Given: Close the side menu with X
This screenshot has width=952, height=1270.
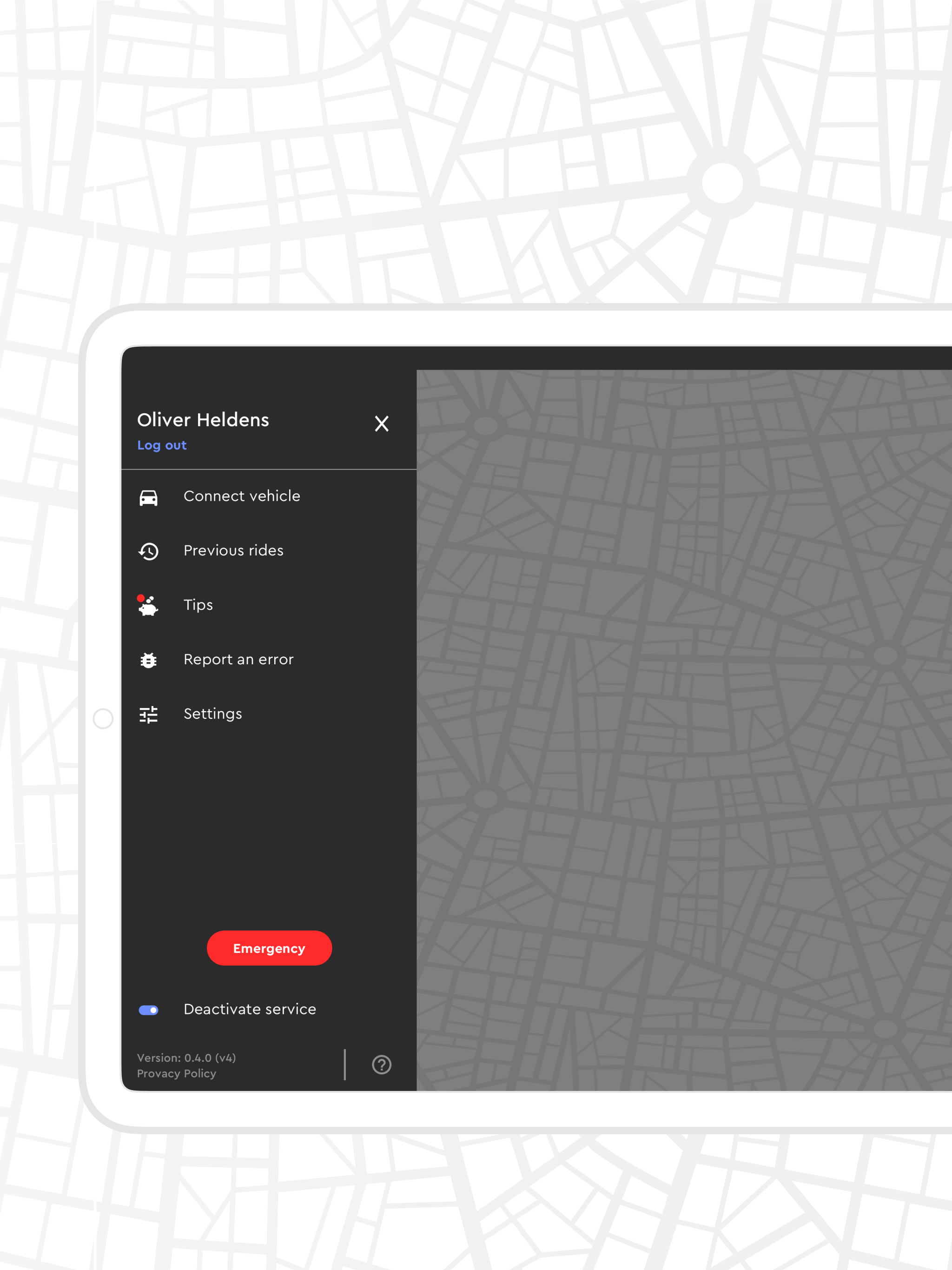Looking at the screenshot, I should (x=381, y=423).
